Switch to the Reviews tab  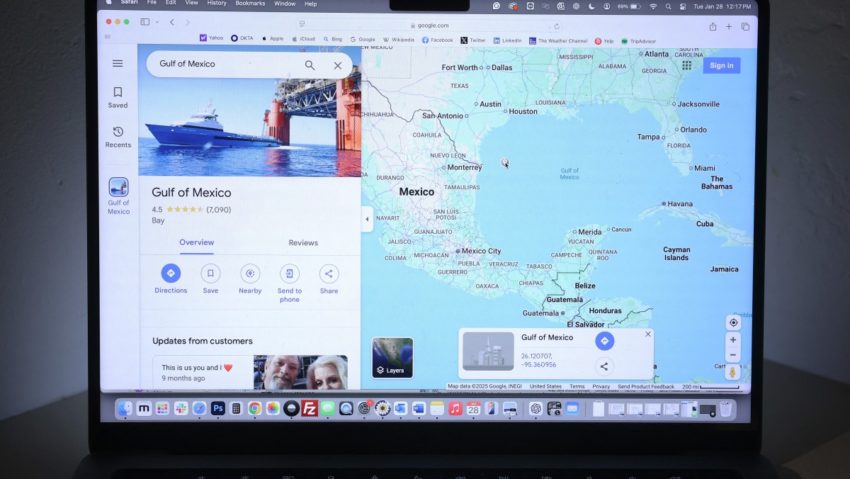click(x=303, y=243)
